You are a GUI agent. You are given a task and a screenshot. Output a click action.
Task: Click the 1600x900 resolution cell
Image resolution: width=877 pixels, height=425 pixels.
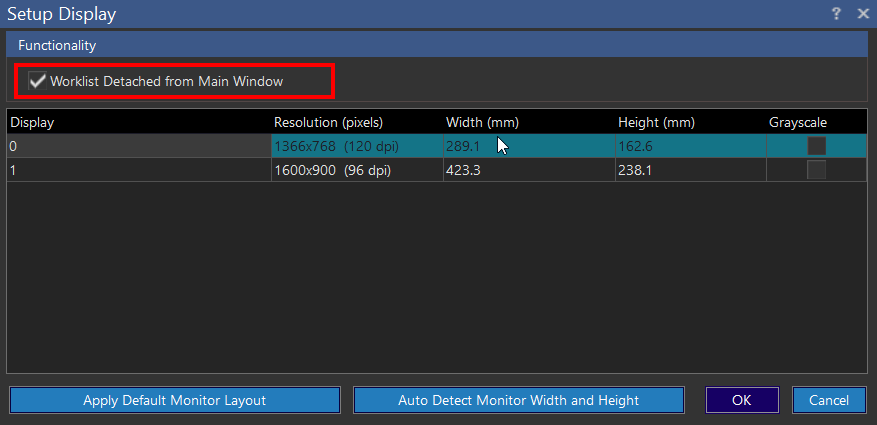[356, 170]
